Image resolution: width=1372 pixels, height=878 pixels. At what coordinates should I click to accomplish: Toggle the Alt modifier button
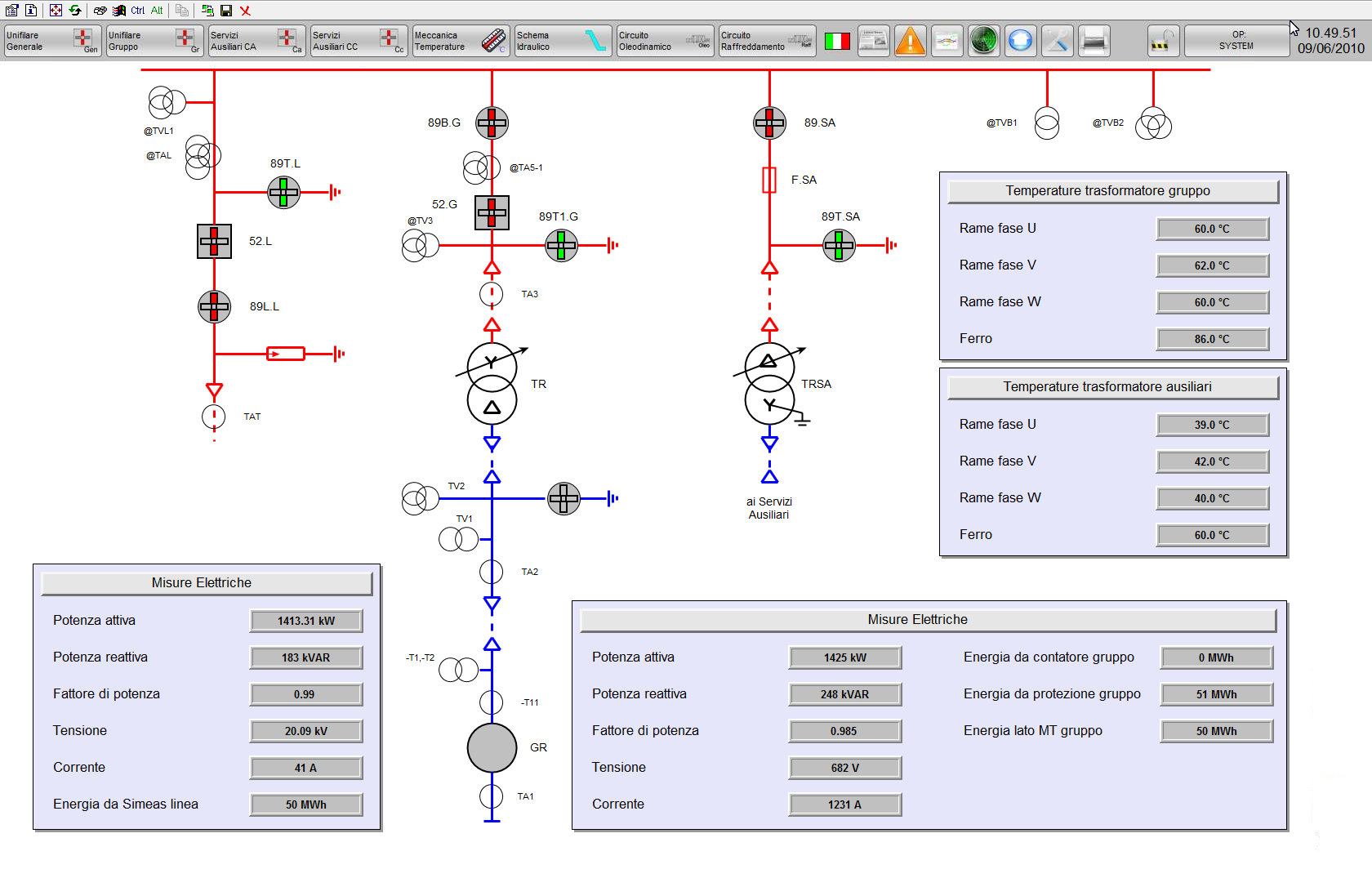[157, 10]
